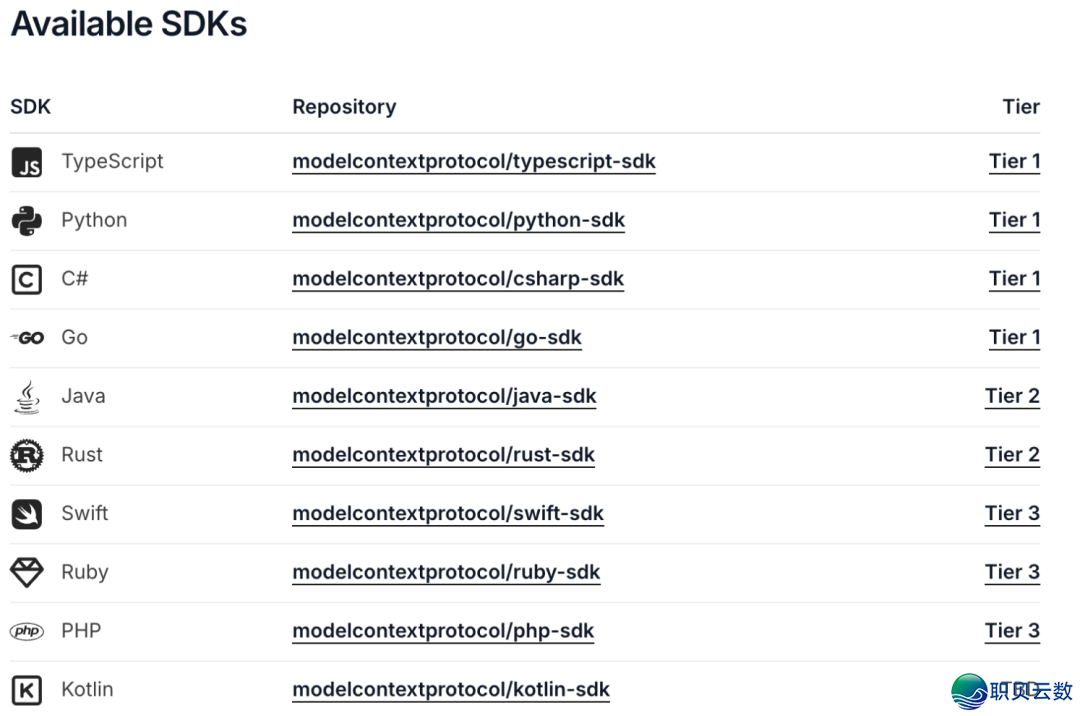Click the Go logo icon
This screenshot has width=1080, height=716.
click(27, 338)
